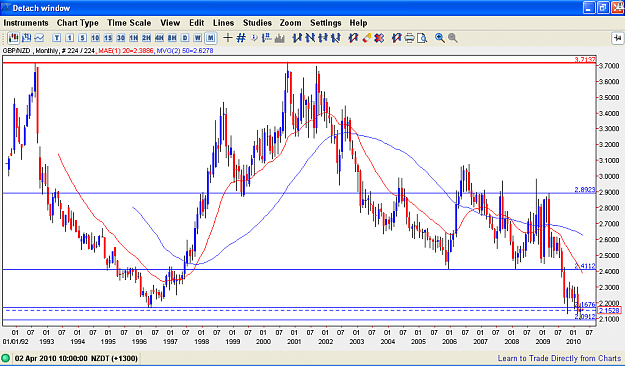Open the Edit menu
This screenshot has width=625, height=366.
[x=197, y=23]
